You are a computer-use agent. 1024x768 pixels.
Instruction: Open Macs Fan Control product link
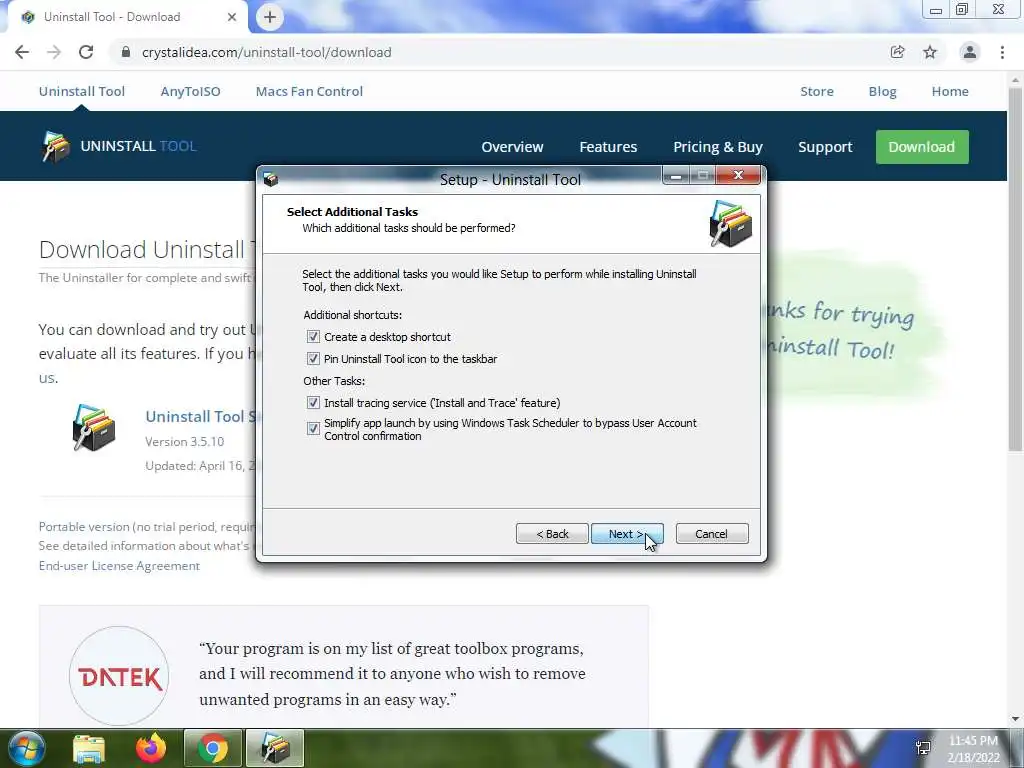(x=309, y=91)
